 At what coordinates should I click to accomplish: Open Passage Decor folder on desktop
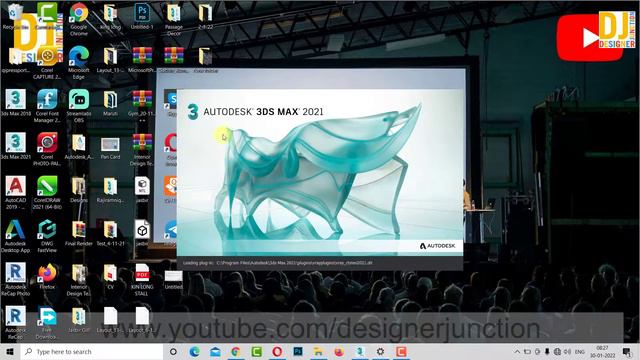click(174, 19)
